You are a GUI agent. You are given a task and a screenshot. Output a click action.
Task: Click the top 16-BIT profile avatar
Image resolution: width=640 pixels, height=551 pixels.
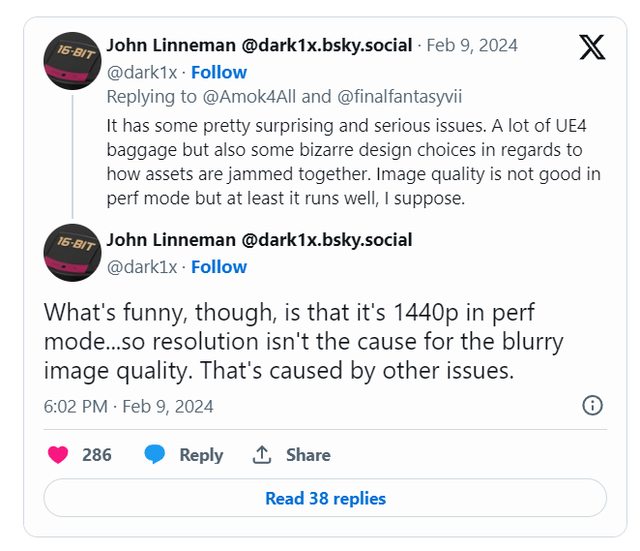[x=72, y=59]
